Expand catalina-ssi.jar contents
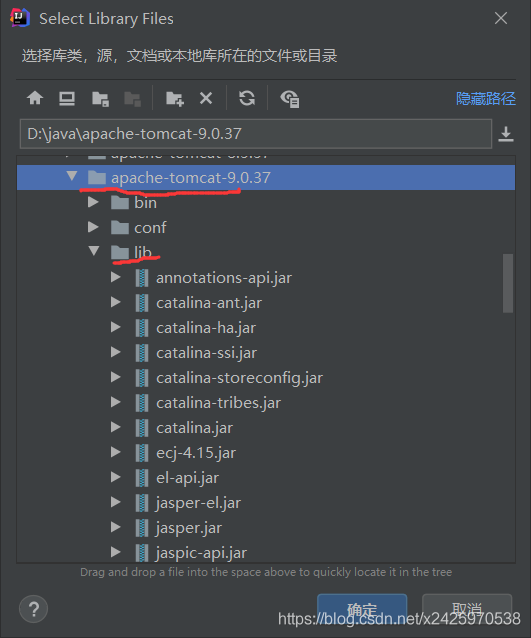 [116, 352]
